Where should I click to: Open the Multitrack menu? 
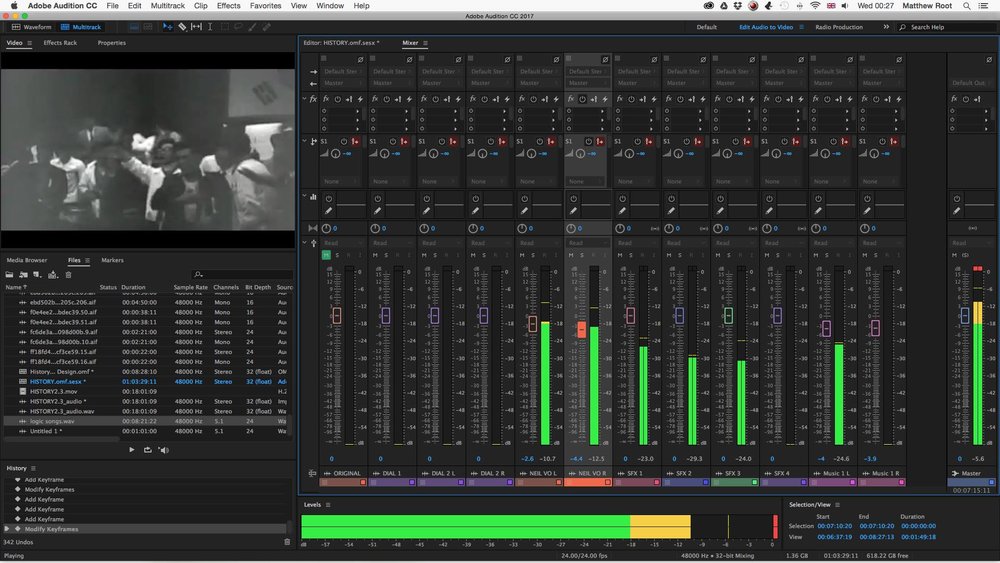coord(168,6)
